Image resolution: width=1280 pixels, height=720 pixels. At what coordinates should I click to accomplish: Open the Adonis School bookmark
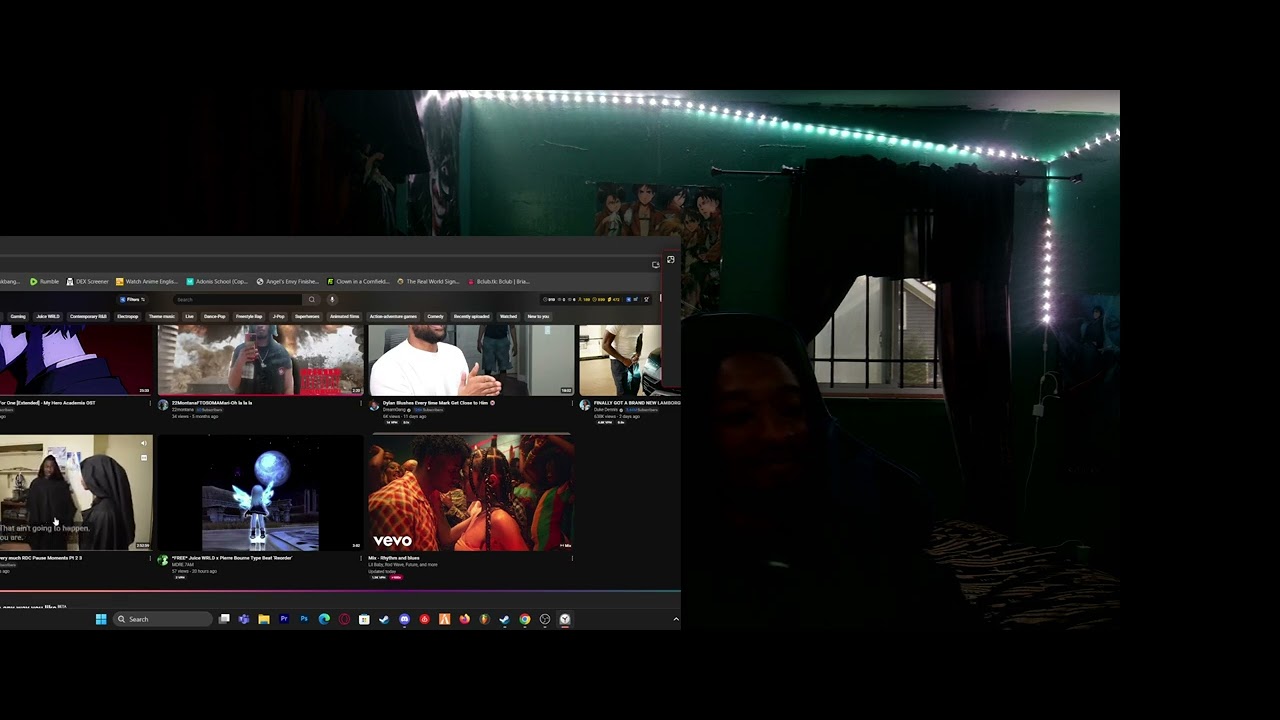[217, 281]
